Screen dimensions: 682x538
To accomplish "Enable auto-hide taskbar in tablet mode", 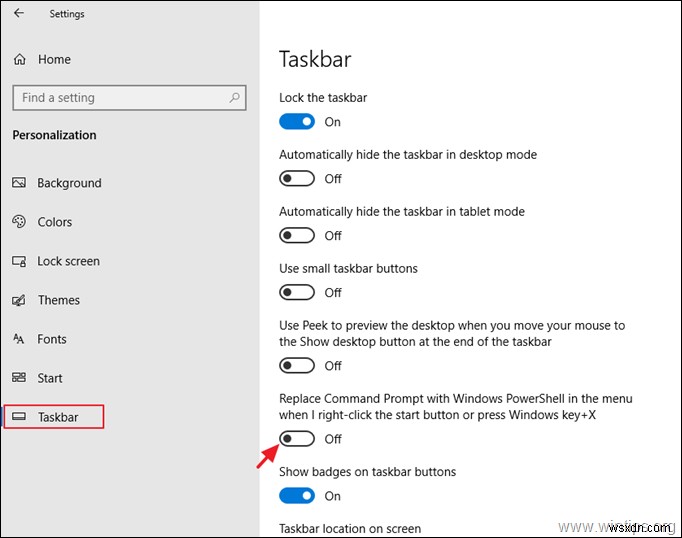I will (x=297, y=236).
